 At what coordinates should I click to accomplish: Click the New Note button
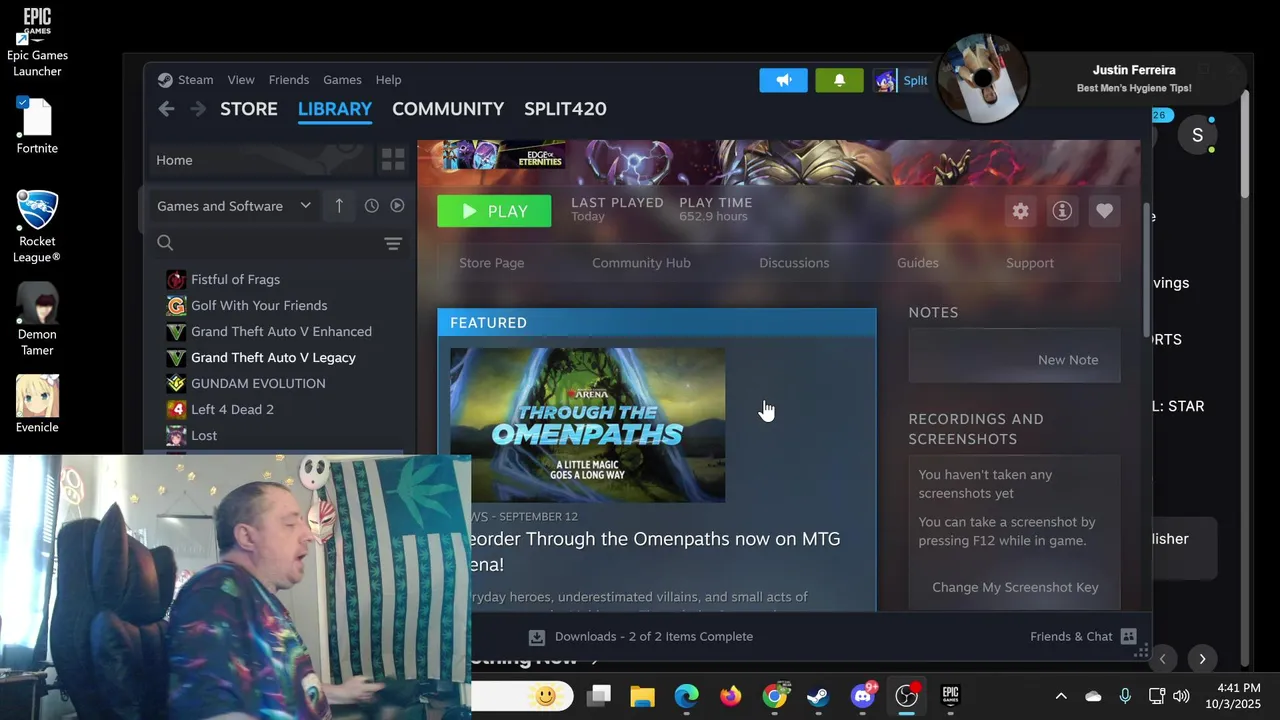[x=1067, y=360]
